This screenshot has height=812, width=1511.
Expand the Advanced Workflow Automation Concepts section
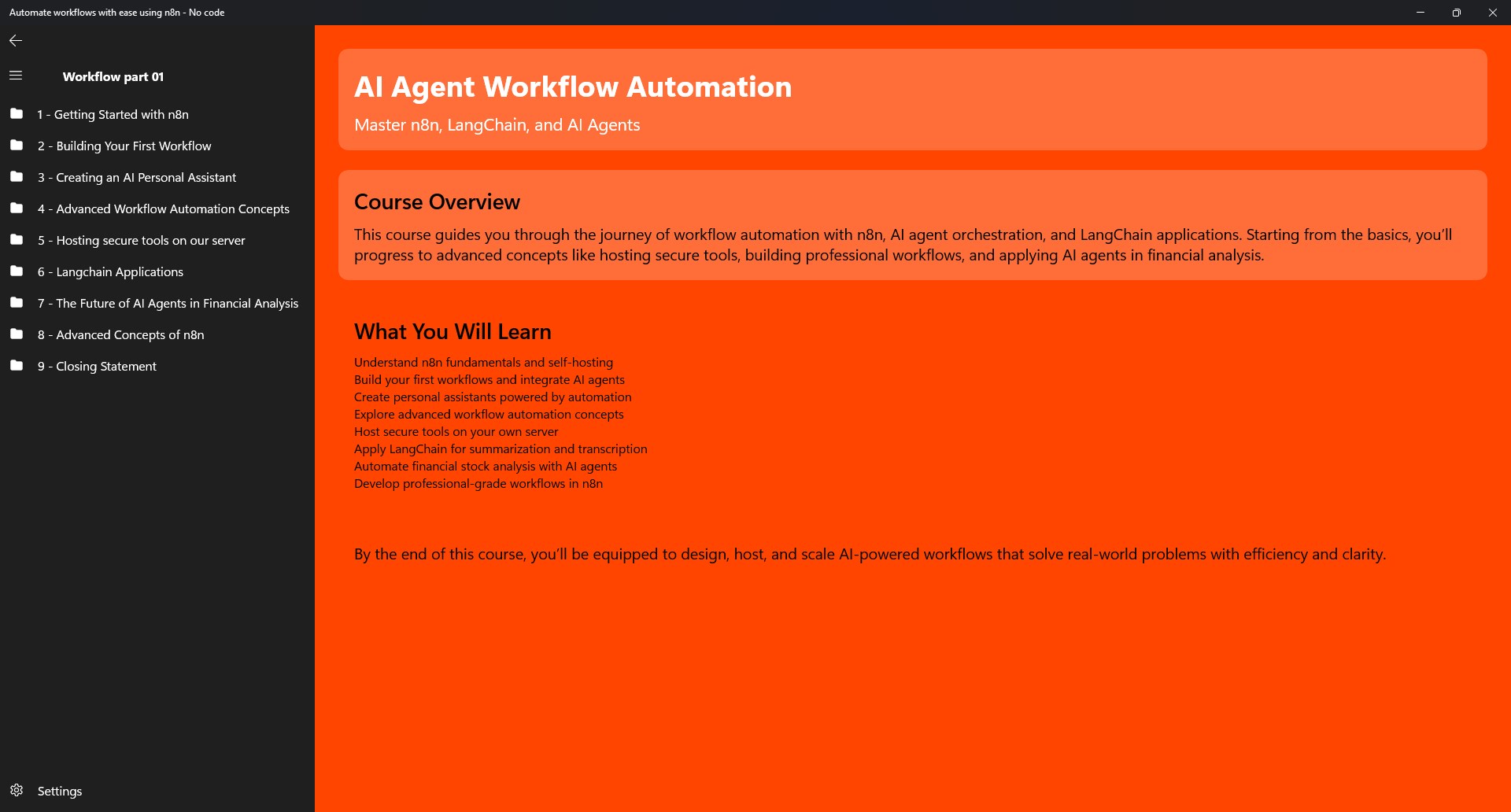tap(163, 209)
